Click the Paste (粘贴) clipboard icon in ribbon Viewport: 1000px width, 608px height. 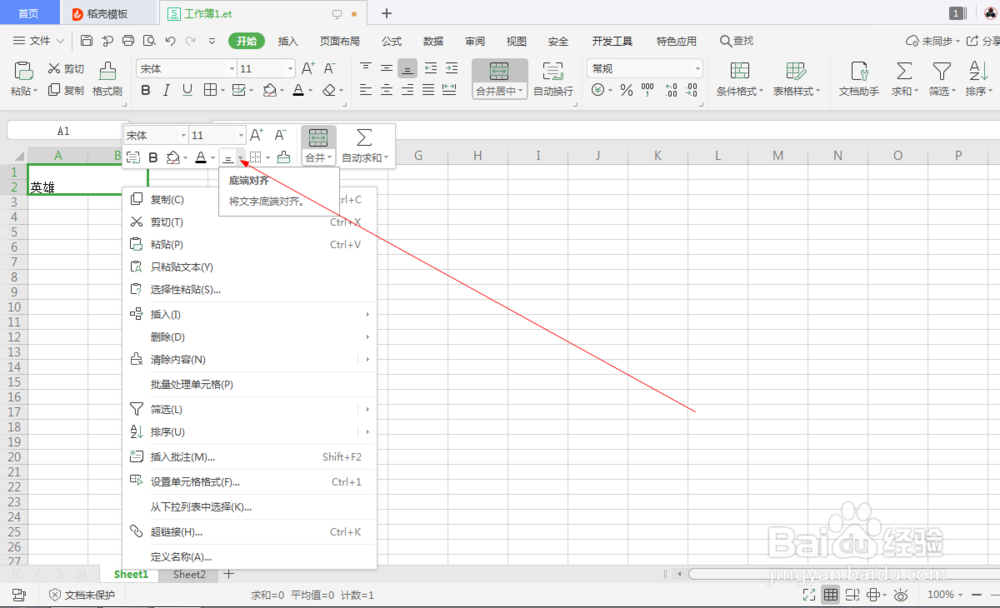click(x=24, y=70)
